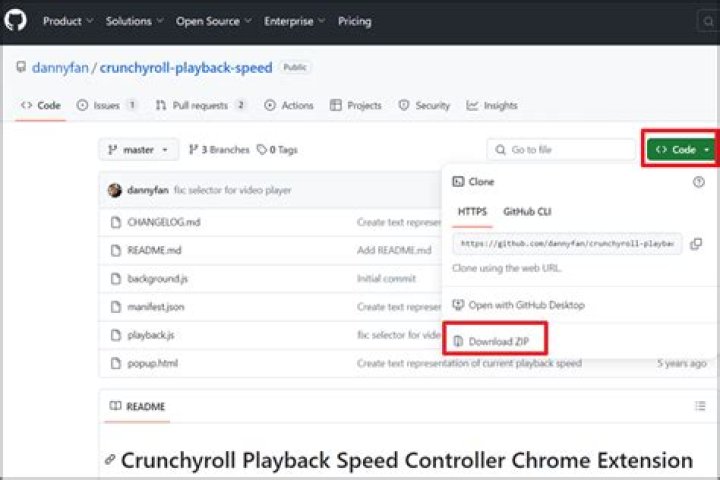
Task: Copy the clone URL to clipboard
Action: (x=696, y=244)
